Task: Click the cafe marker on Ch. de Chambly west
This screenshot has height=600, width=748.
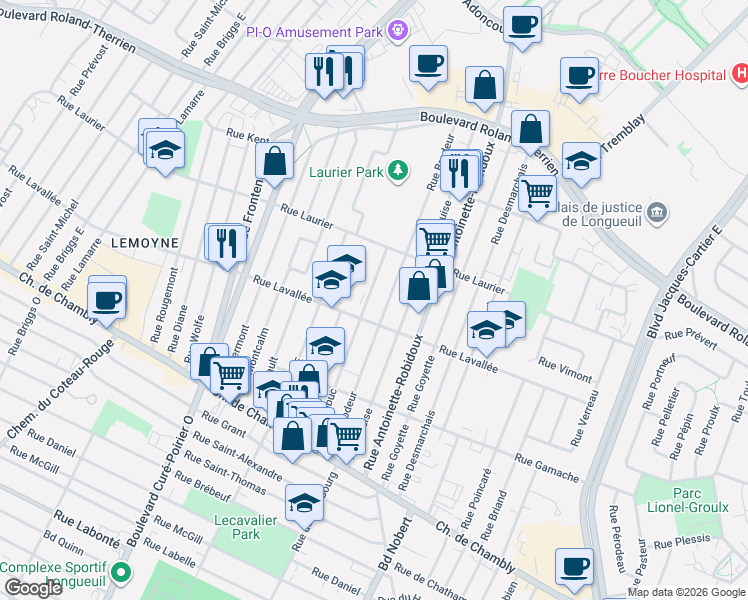Action: [x=107, y=303]
